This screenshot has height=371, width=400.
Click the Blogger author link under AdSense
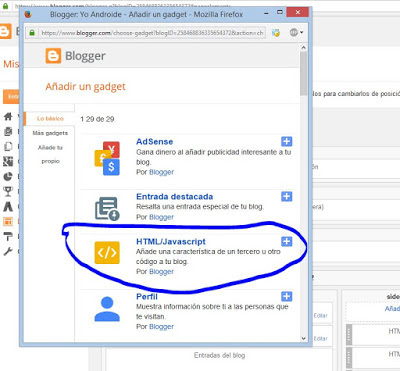click(161, 172)
